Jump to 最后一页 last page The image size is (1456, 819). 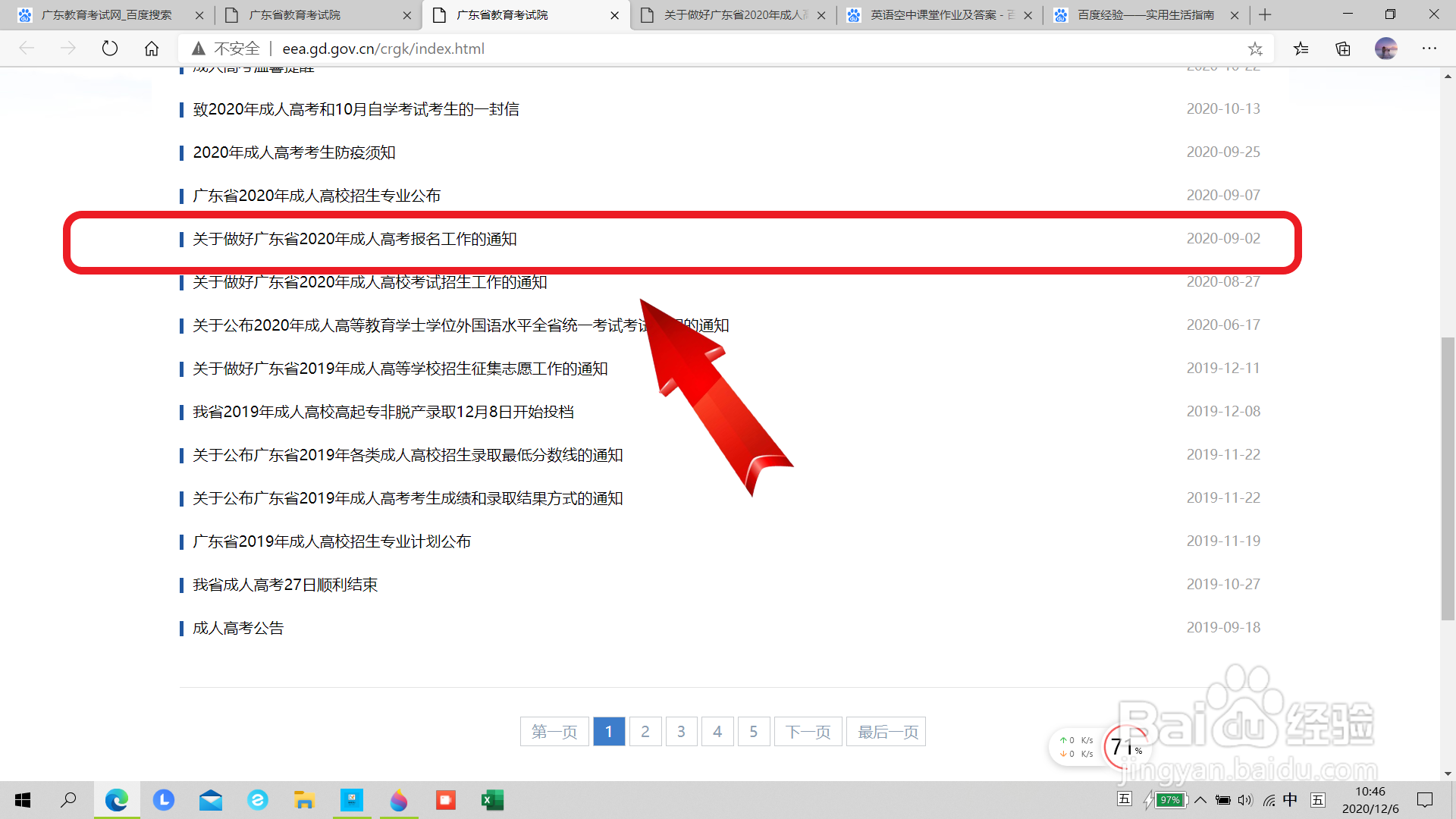pos(887,732)
